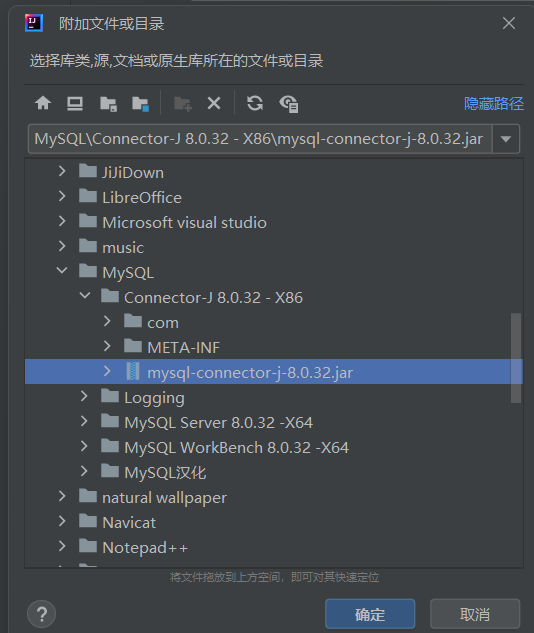
Task: Click the LibreOffice folder icon
Action: pyautogui.click(x=88, y=196)
